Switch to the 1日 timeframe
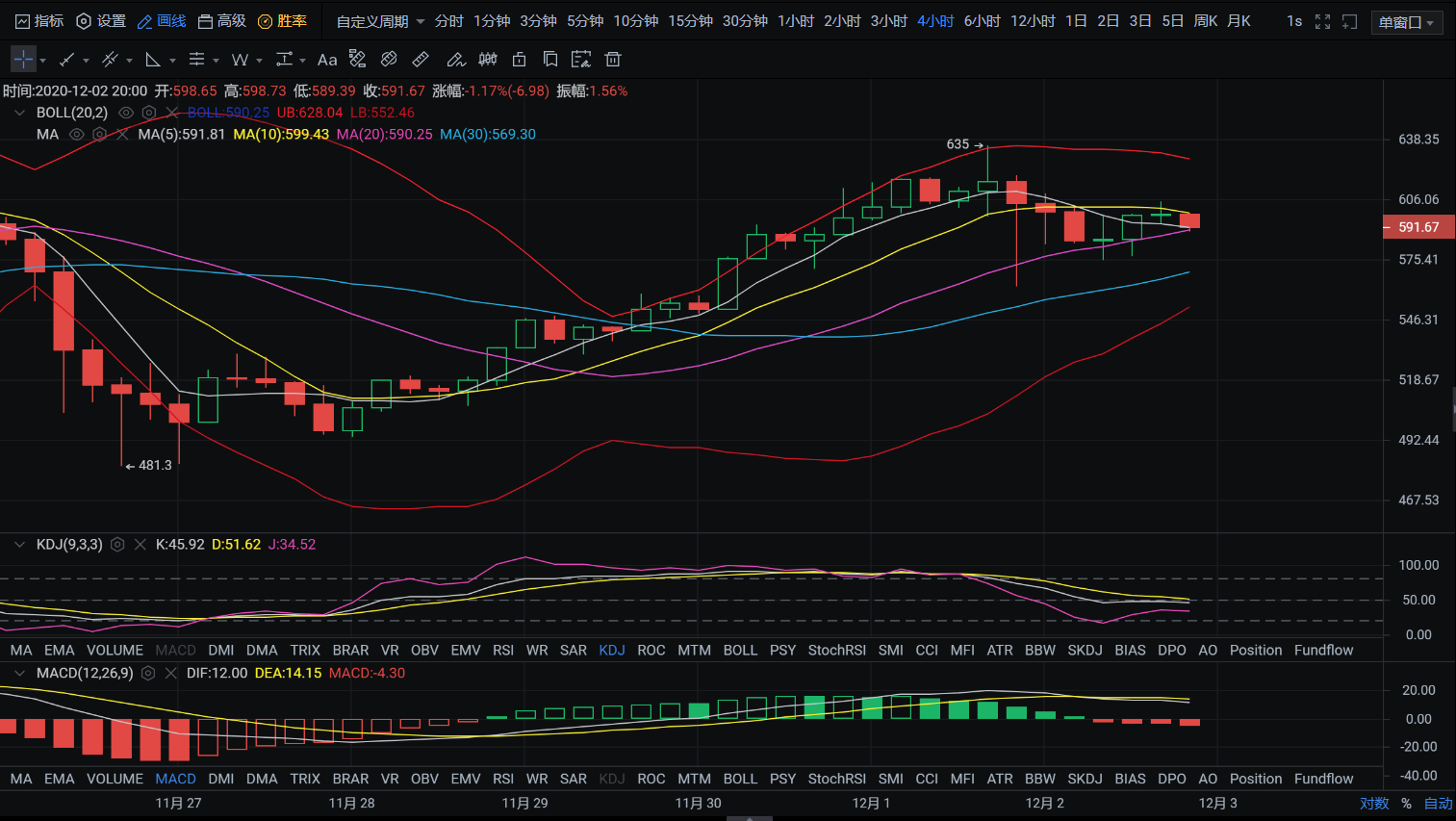The image size is (1456, 821). (1076, 21)
